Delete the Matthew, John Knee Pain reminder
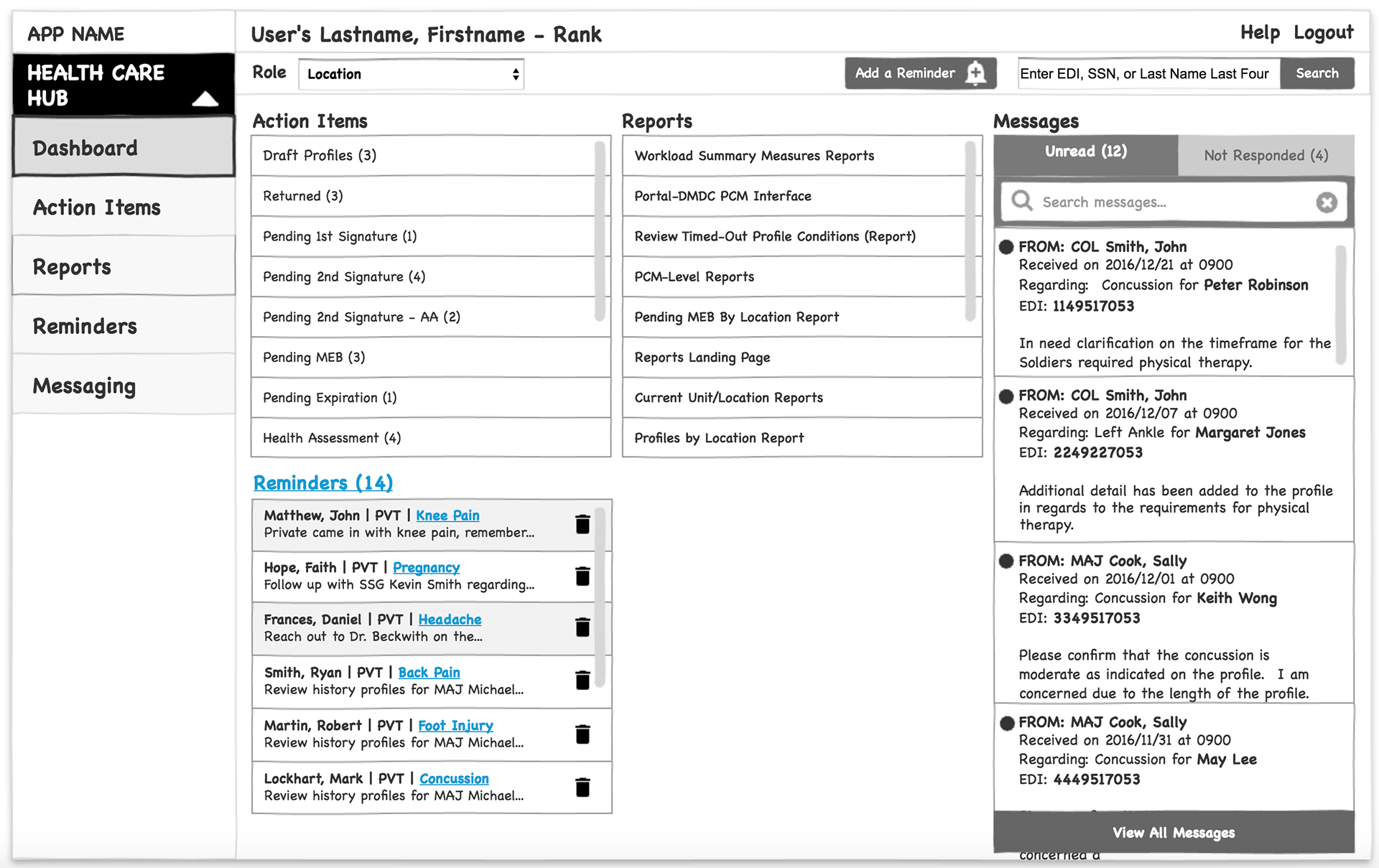The width and height of the screenshot is (1379, 868). click(x=582, y=525)
